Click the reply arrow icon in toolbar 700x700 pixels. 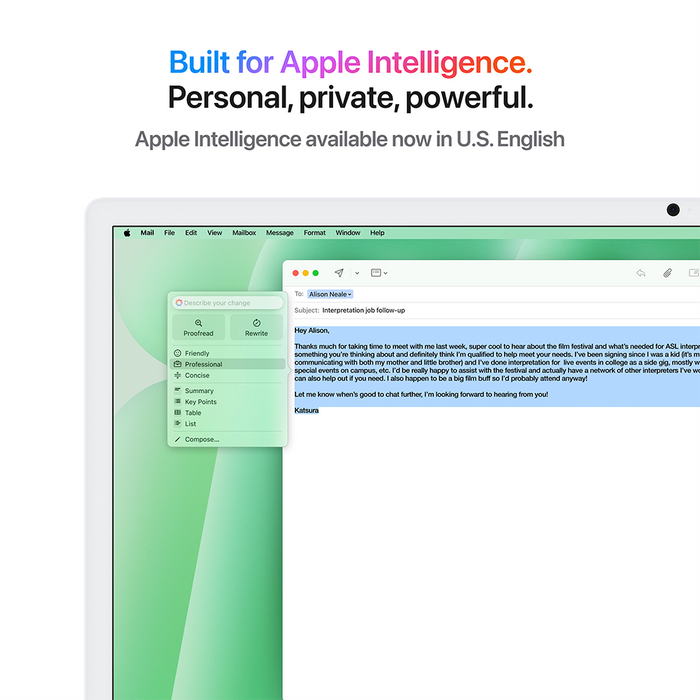tap(640, 273)
